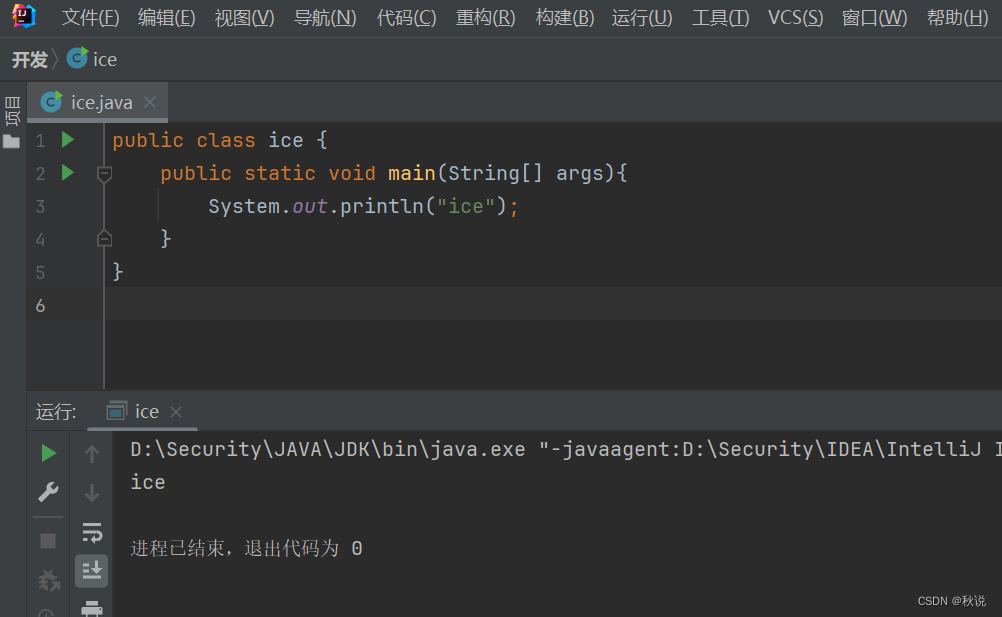The width and height of the screenshot is (1002, 617).
Task: Click the 进程已结束 exit code message
Action: [x=247, y=548]
